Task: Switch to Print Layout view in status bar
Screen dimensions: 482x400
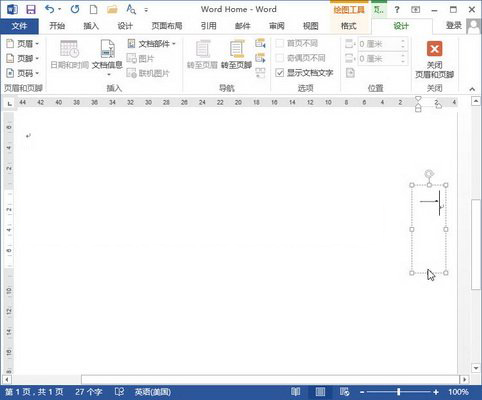Action: 320,392
